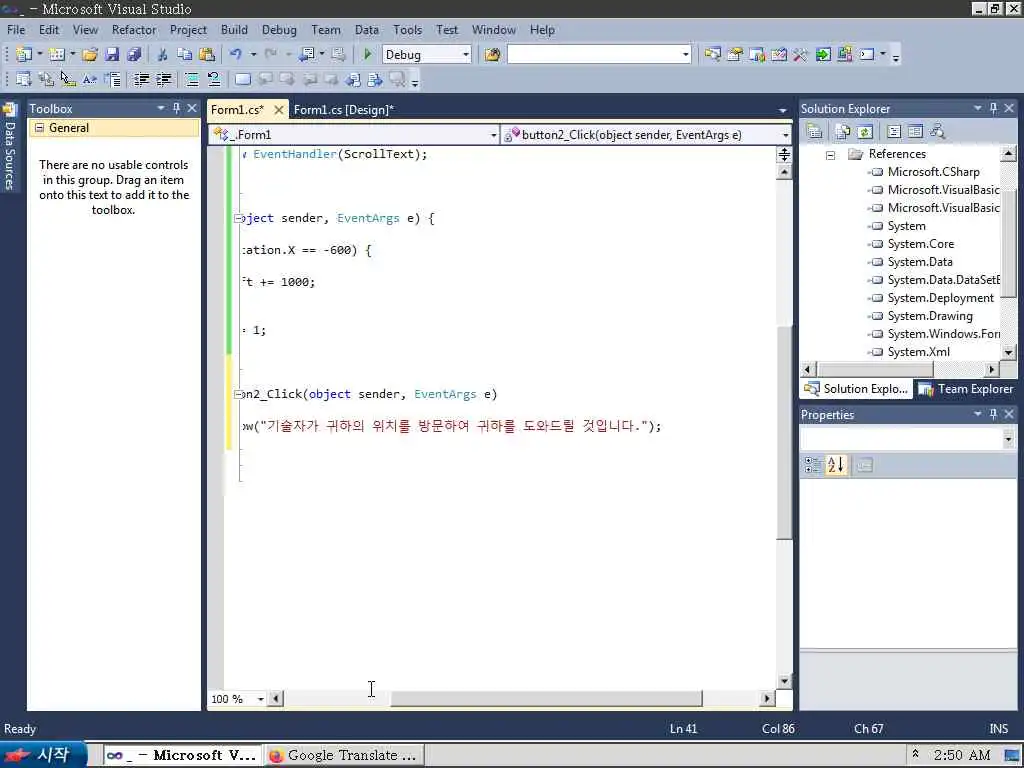This screenshot has width=1024, height=768.
Task: Click View Code icon in Solution Explorer
Action: [x=894, y=132]
